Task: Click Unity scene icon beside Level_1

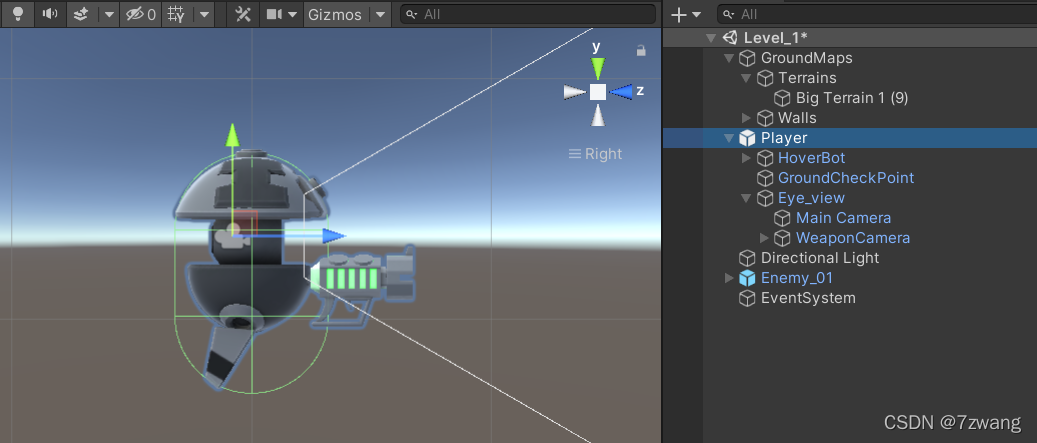Action: pyautogui.click(x=729, y=38)
